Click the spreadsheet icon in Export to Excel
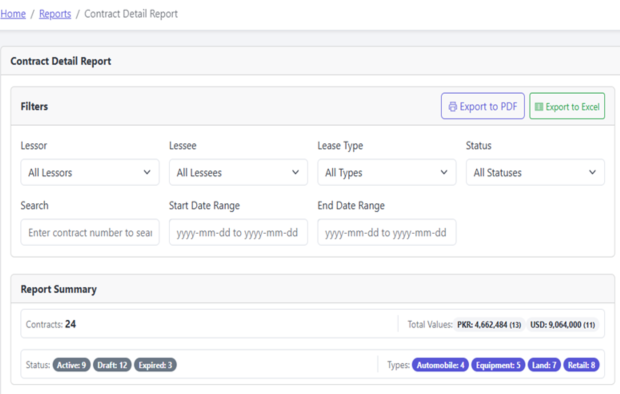The width and height of the screenshot is (620, 394). point(539,107)
